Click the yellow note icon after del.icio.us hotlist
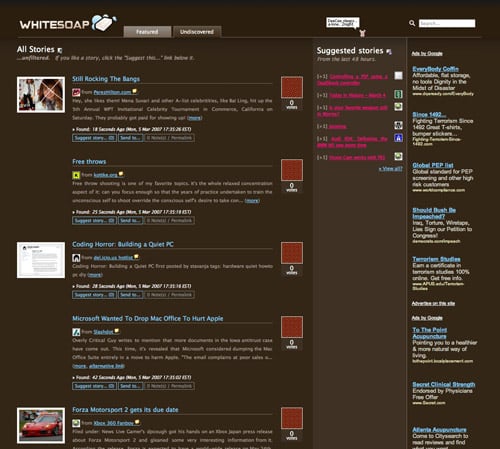 (136, 257)
